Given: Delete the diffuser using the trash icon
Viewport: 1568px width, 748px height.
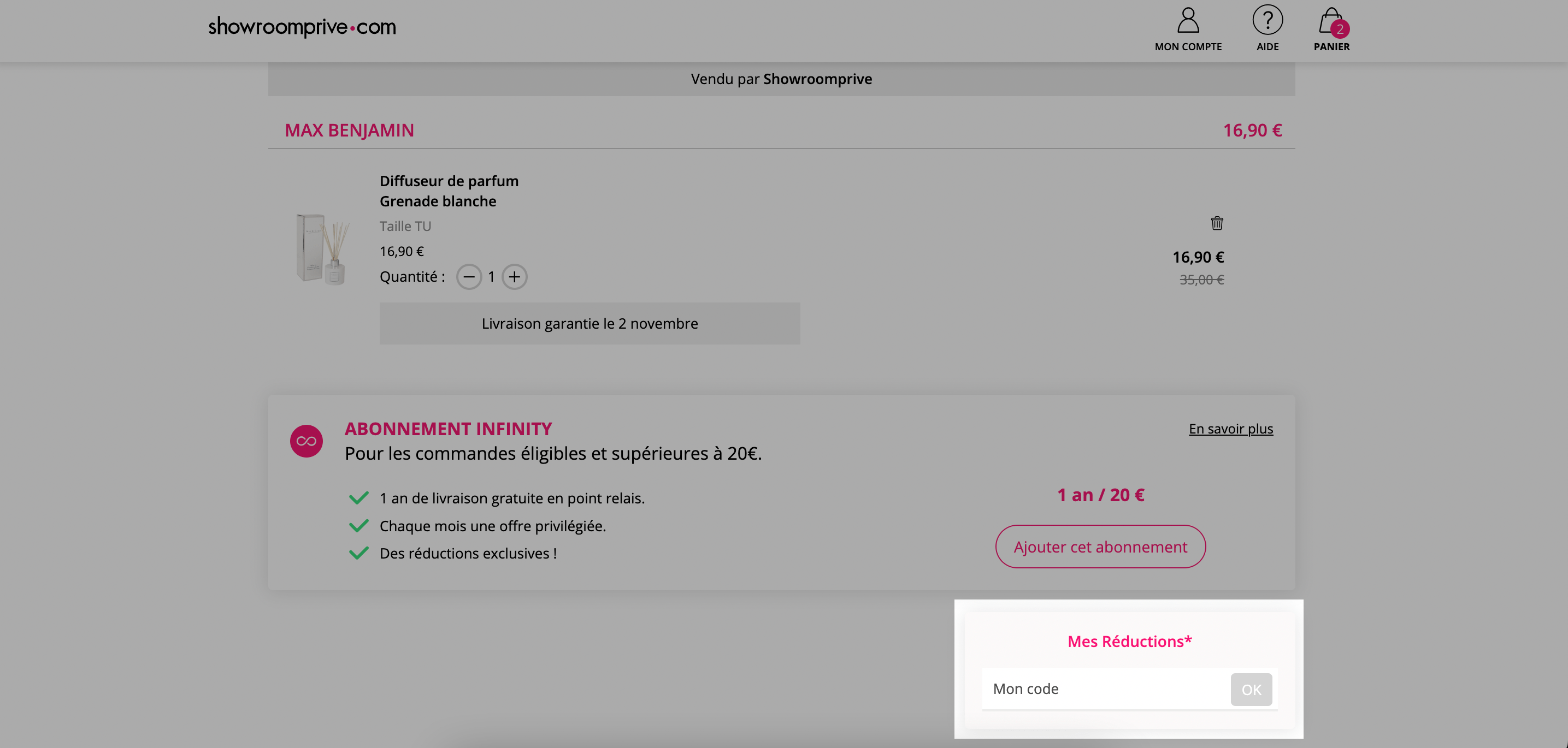Looking at the screenshot, I should [x=1217, y=224].
